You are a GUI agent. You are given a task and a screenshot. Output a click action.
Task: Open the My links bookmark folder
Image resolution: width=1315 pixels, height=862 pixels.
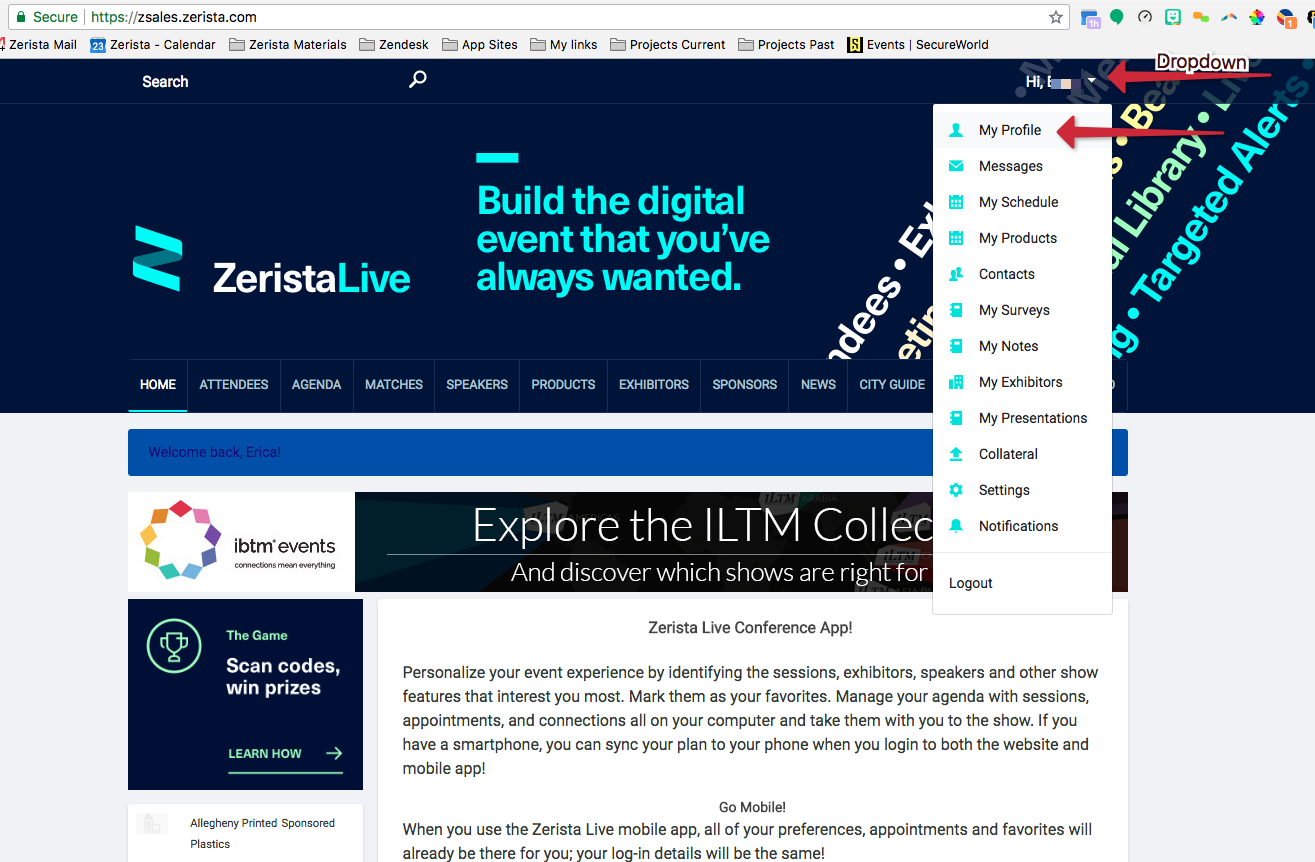564,45
